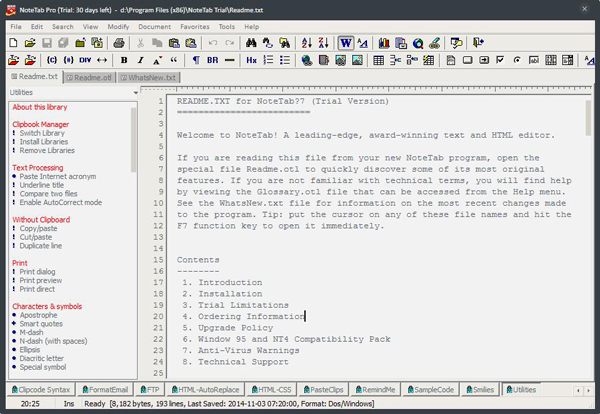Click the Paste clipboard icon
This screenshot has width=600, height=414.
tap(174, 43)
